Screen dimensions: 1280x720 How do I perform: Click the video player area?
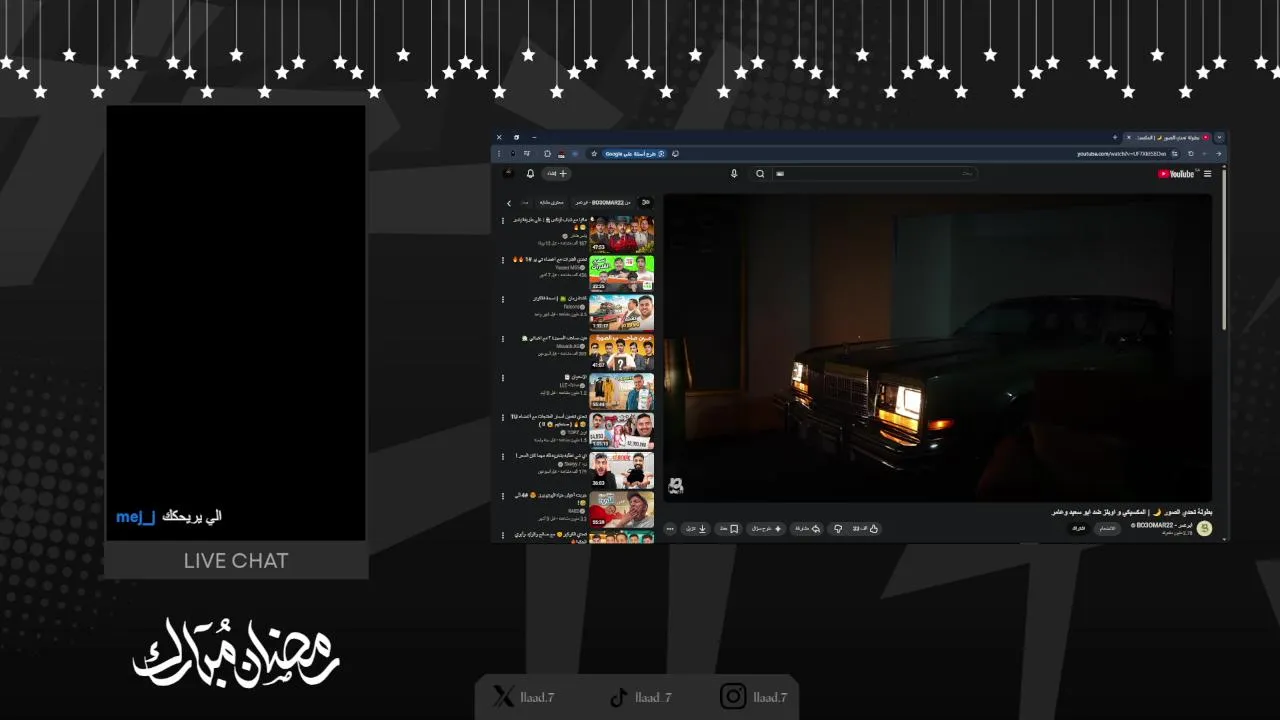click(938, 348)
